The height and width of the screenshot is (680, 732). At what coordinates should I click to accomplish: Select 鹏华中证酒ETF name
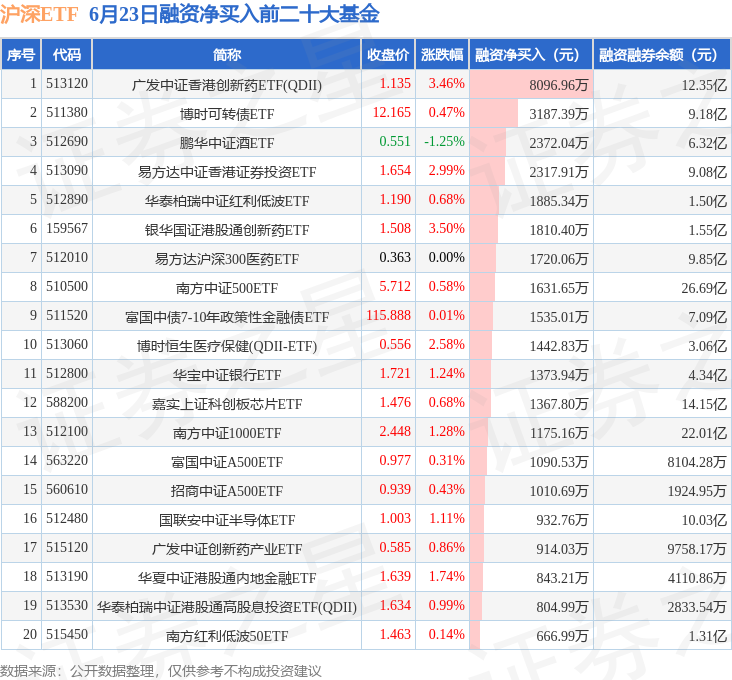pos(227,143)
